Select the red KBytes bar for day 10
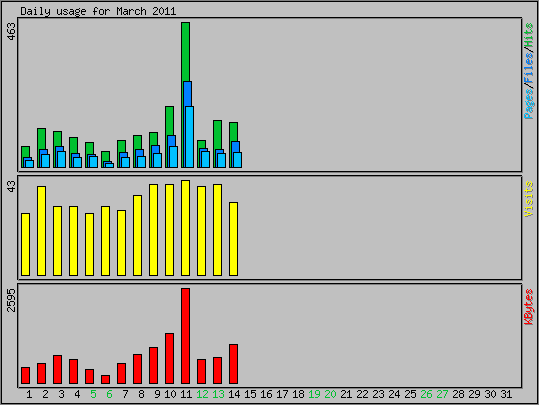This screenshot has height=405, width=539. pyautogui.click(x=169, y=358)
